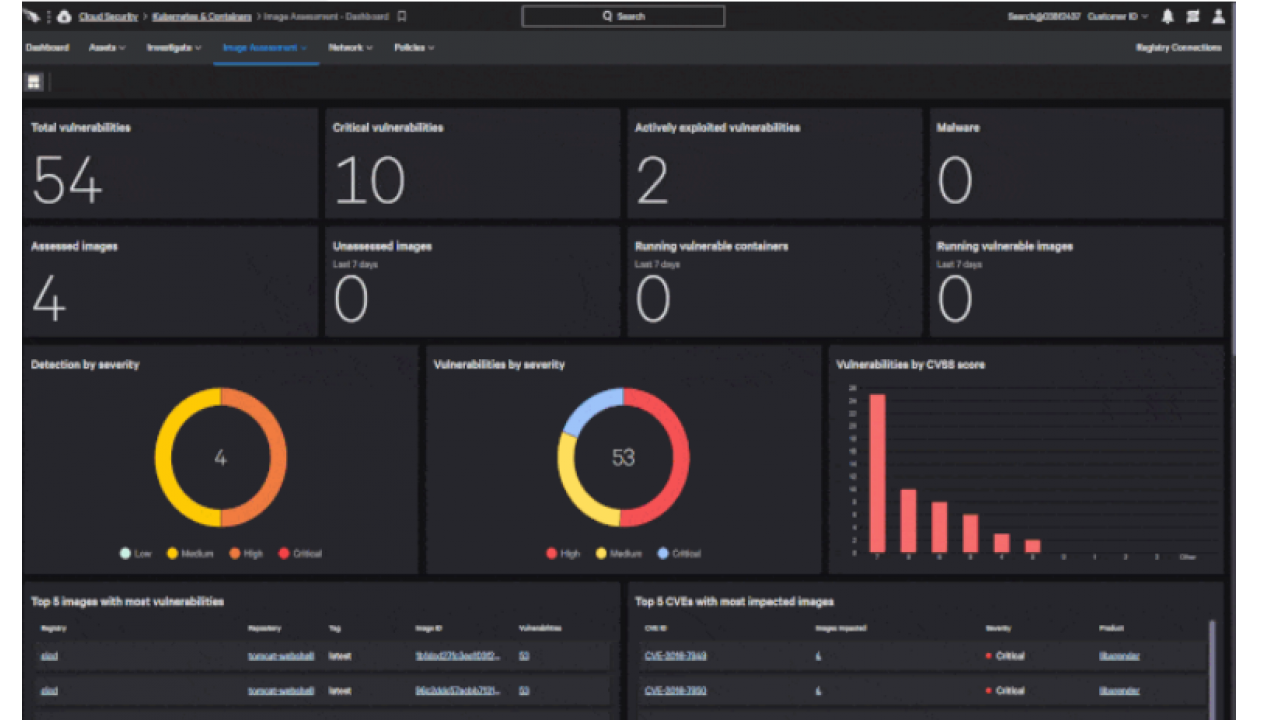The width and height of the screenshot is (1280, 720).
Task: Click the dashboard layout grid icon
Action: pyautogui.click(x=34, y=82)
